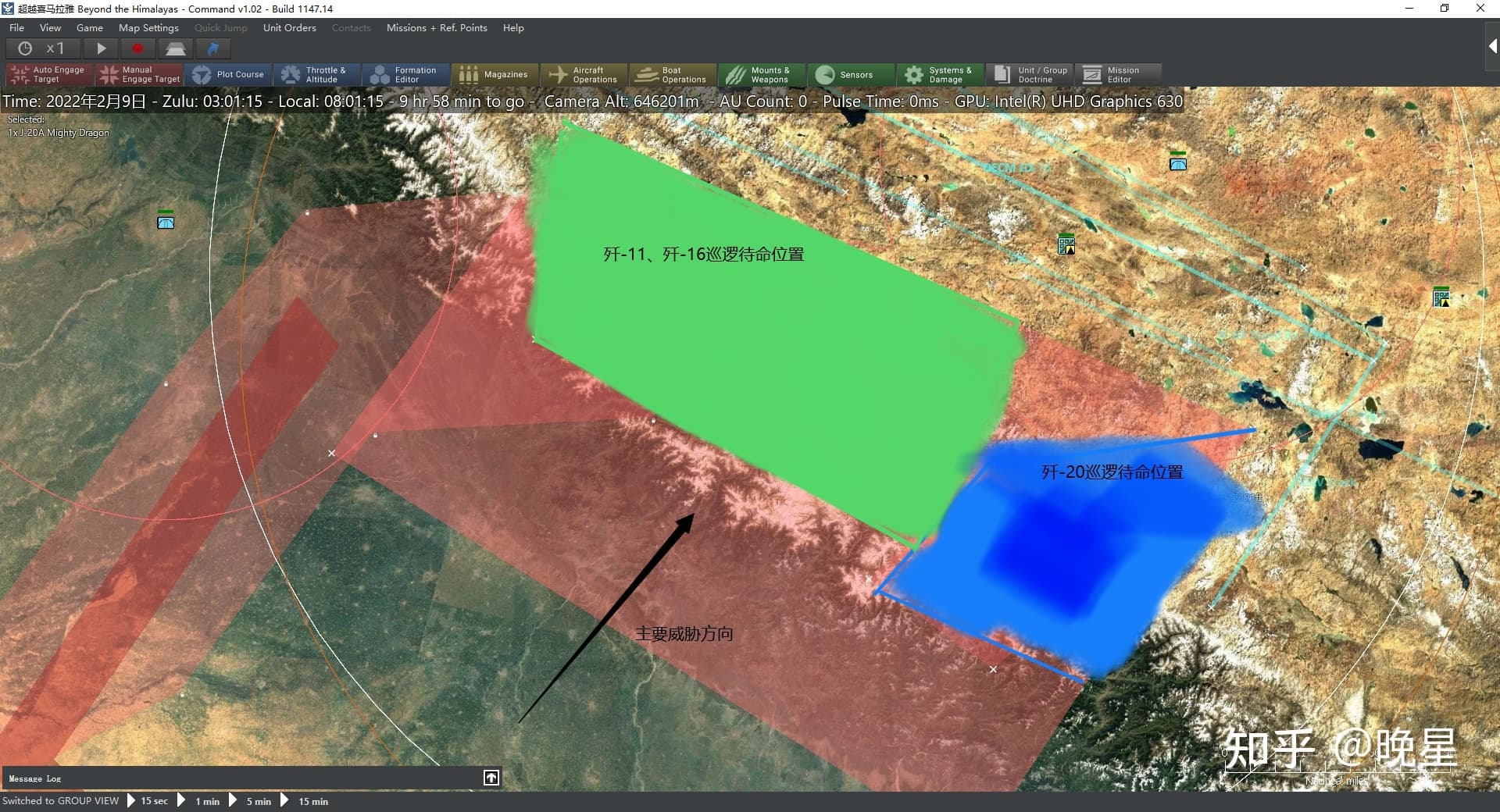This screenshot has height=812, width=1500.
Task: Open the Map Settings menu
Action: [148, 28]
